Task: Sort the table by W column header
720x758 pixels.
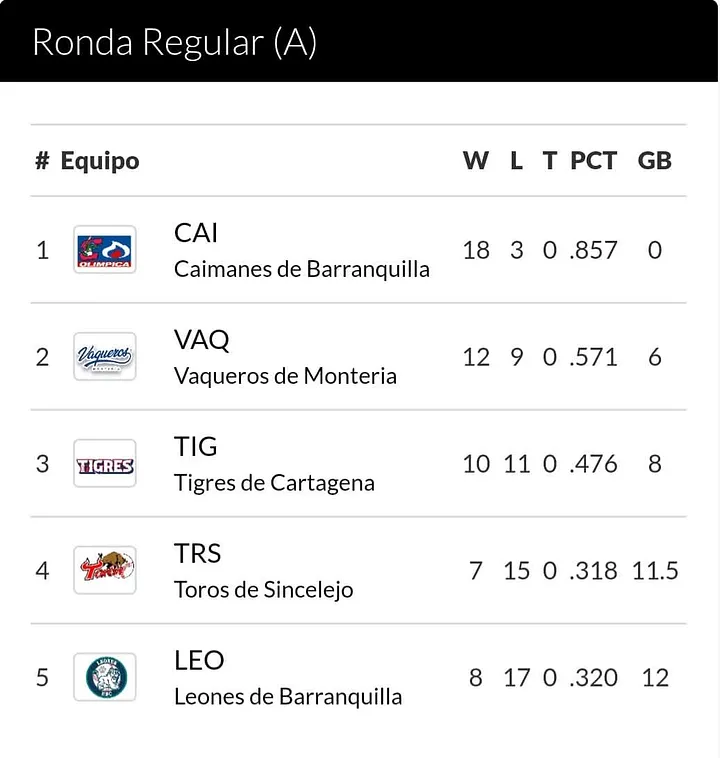Action: pyautogui.click(x=476, y=160)
